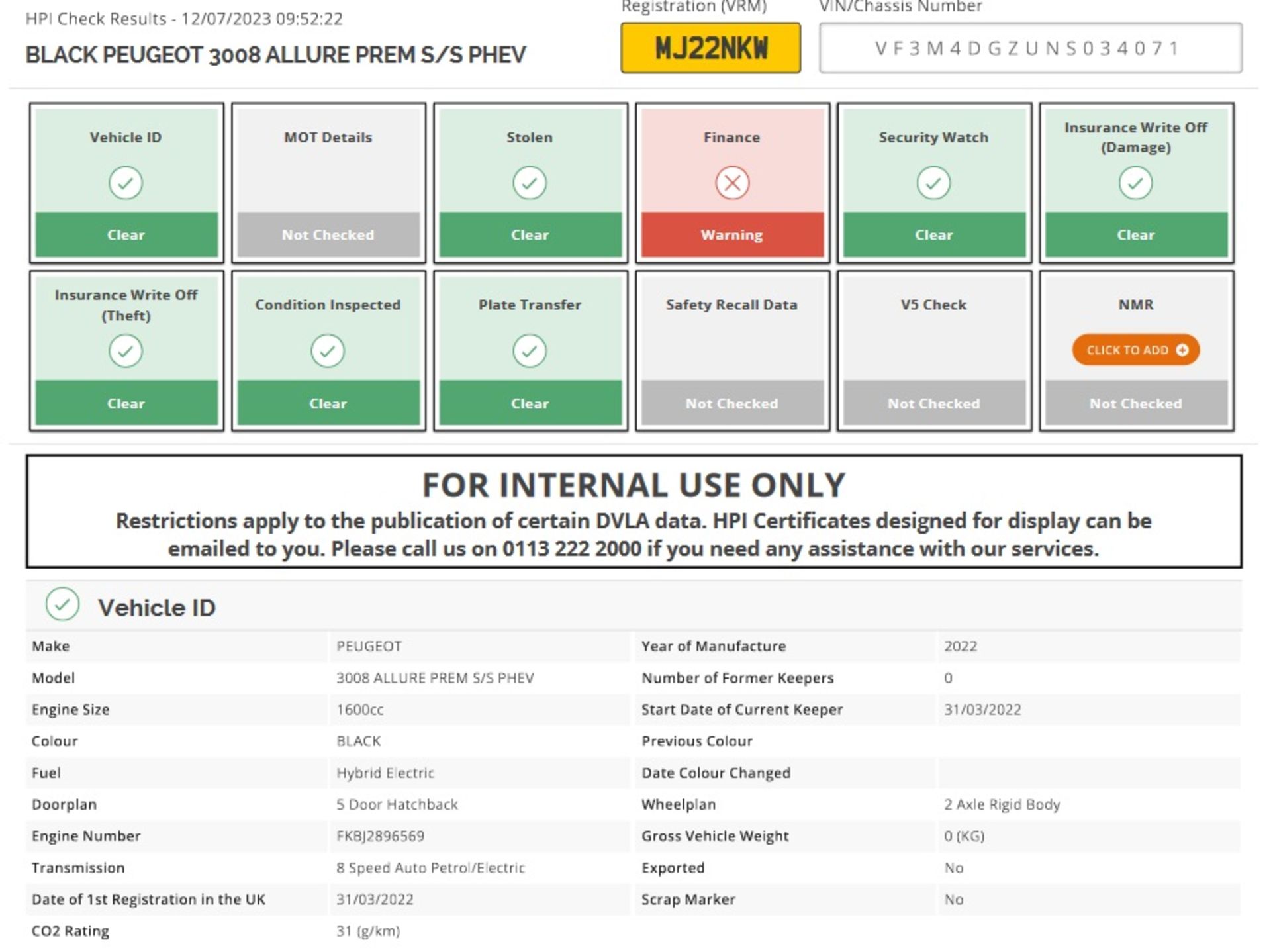This screenshot has width=1271, height=952.
Task: Click the Vehicle ID tile checkmark icon
Action: coord(126,183)
